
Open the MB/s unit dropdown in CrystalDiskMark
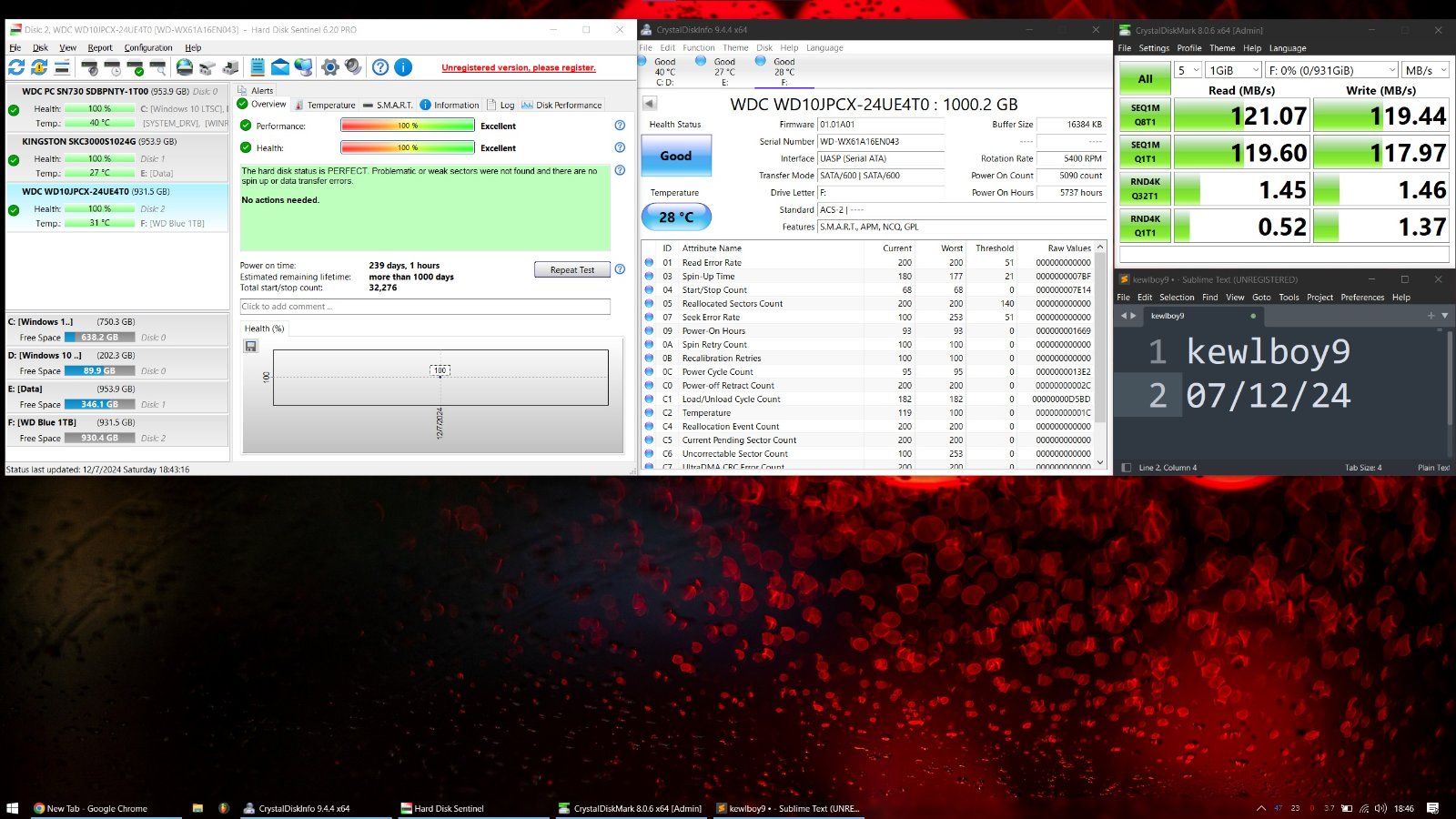(1425, 70)
